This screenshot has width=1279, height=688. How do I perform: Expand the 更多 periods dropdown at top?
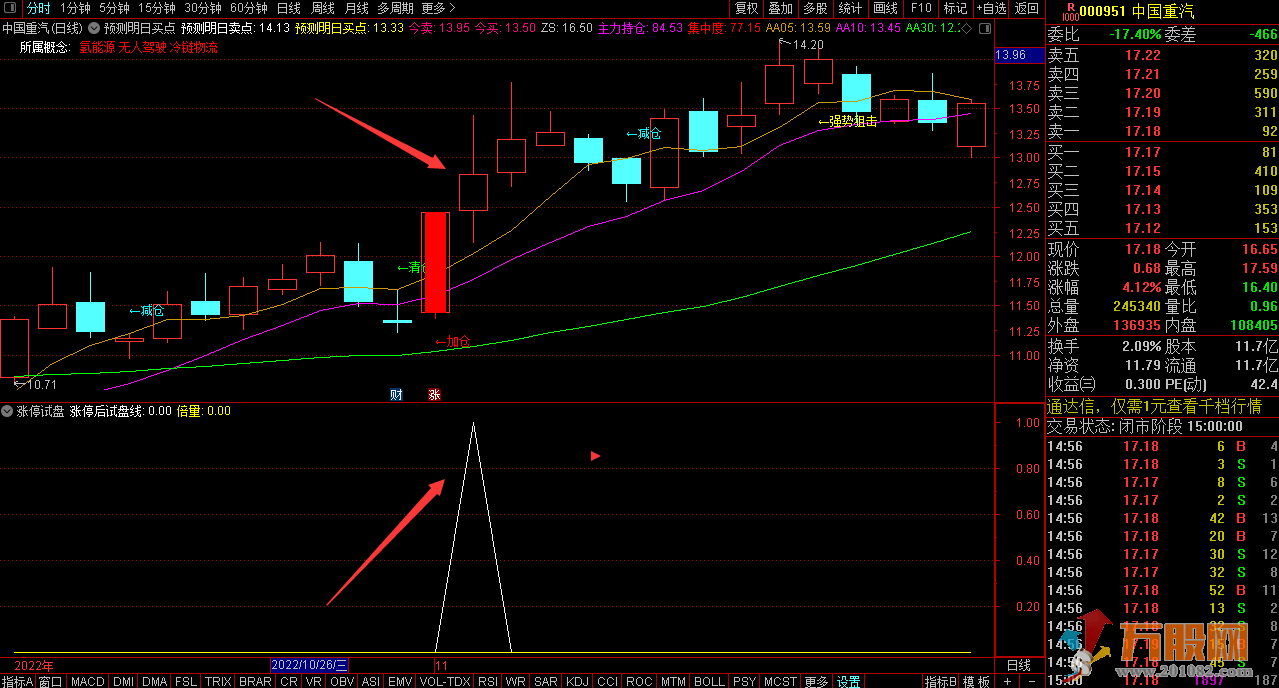click(439, 8)
